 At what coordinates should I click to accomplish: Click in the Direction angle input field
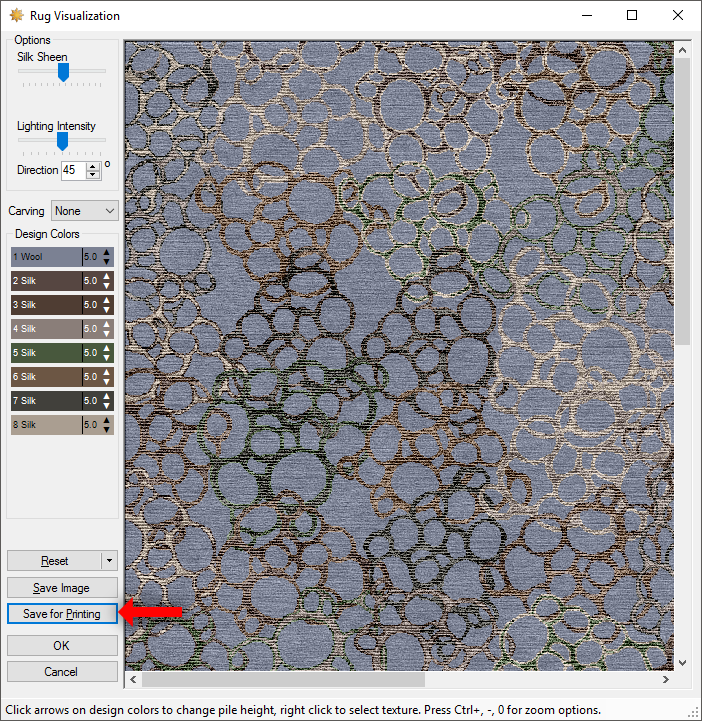click(72, 170)
